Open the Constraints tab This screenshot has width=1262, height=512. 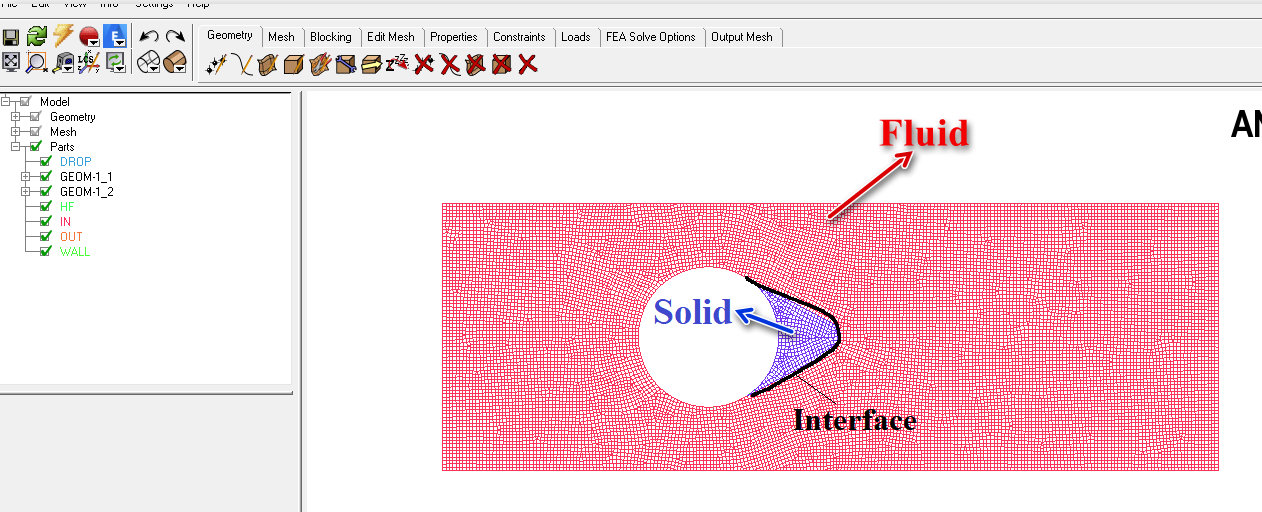[519, 37]
